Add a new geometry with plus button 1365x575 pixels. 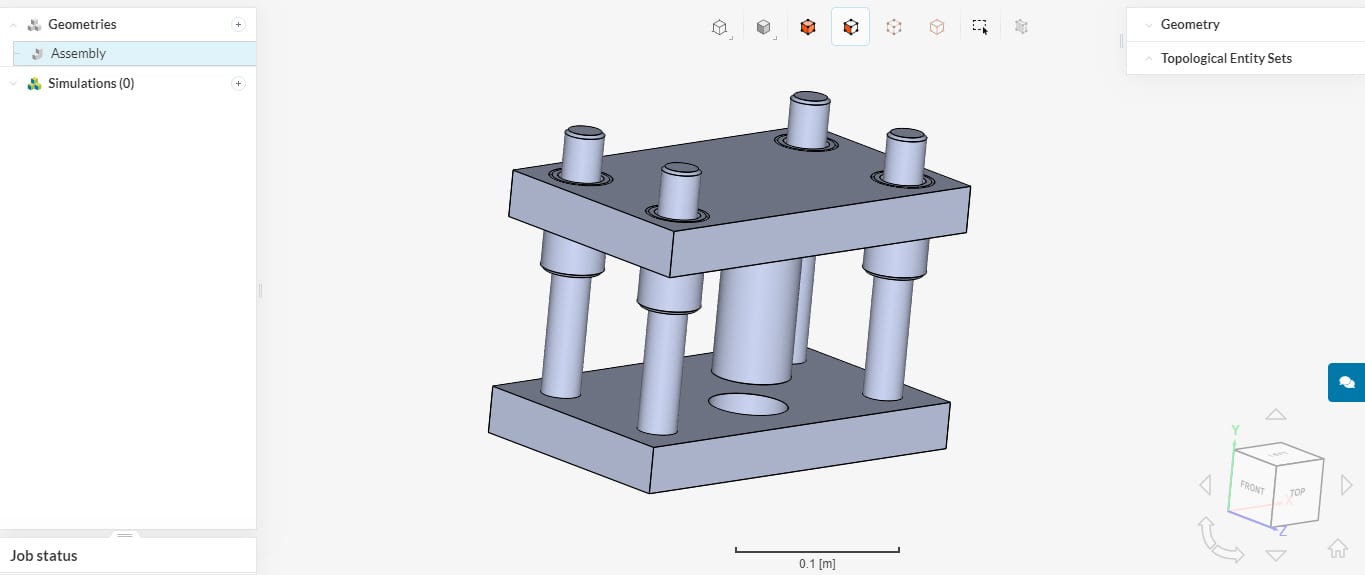[238, 24]
